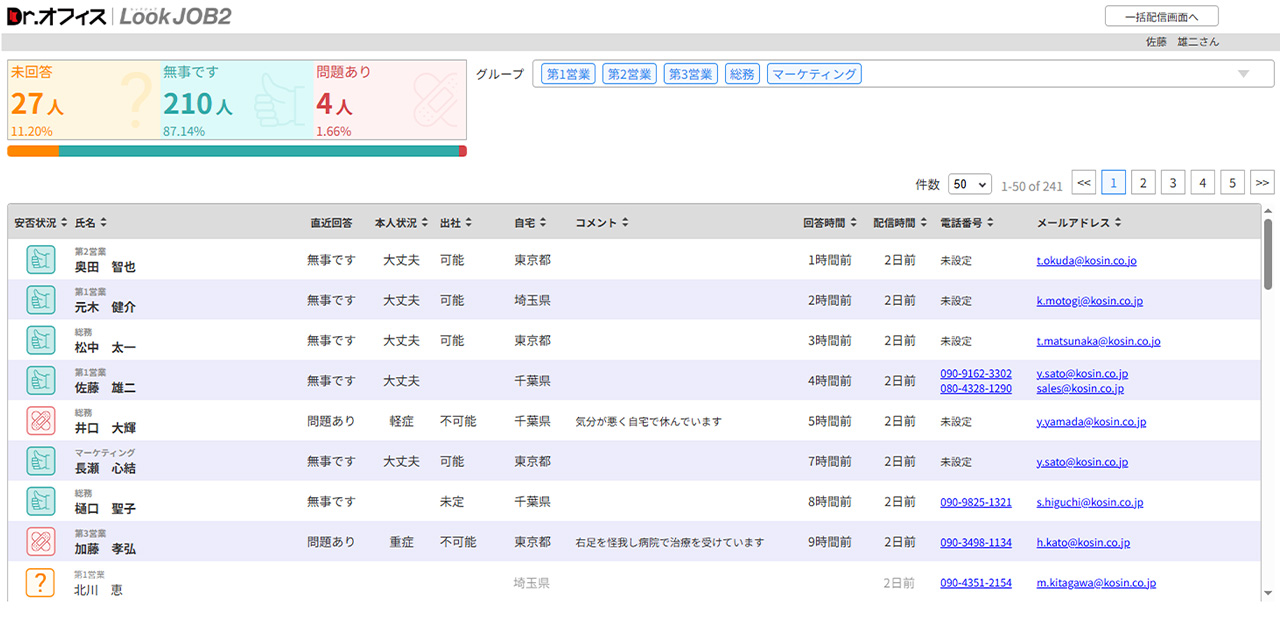This screenshot has width=1280, height=620.
Task: Open the 一括配信画面へ button
Action: point(1161,16)
